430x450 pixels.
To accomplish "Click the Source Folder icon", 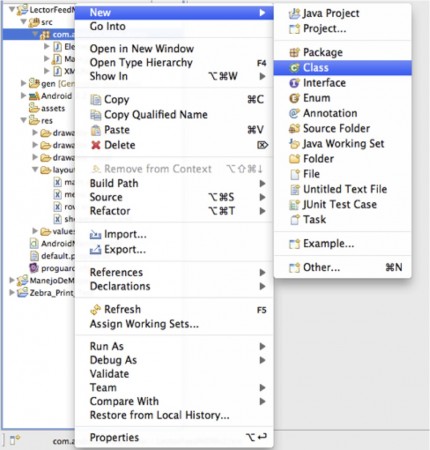I will [x=294, y=129].
